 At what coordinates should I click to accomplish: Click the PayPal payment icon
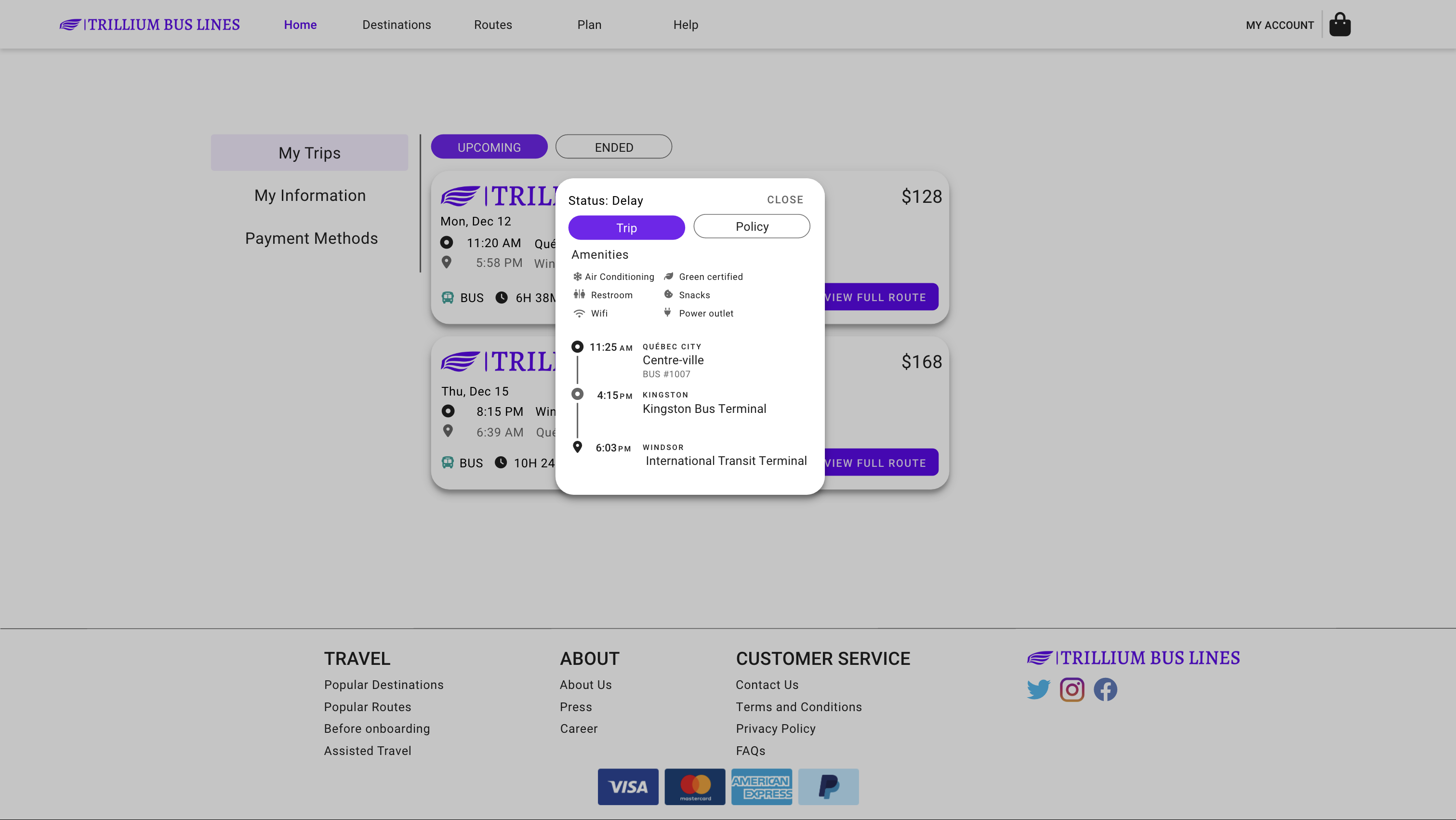click(828, 787)
